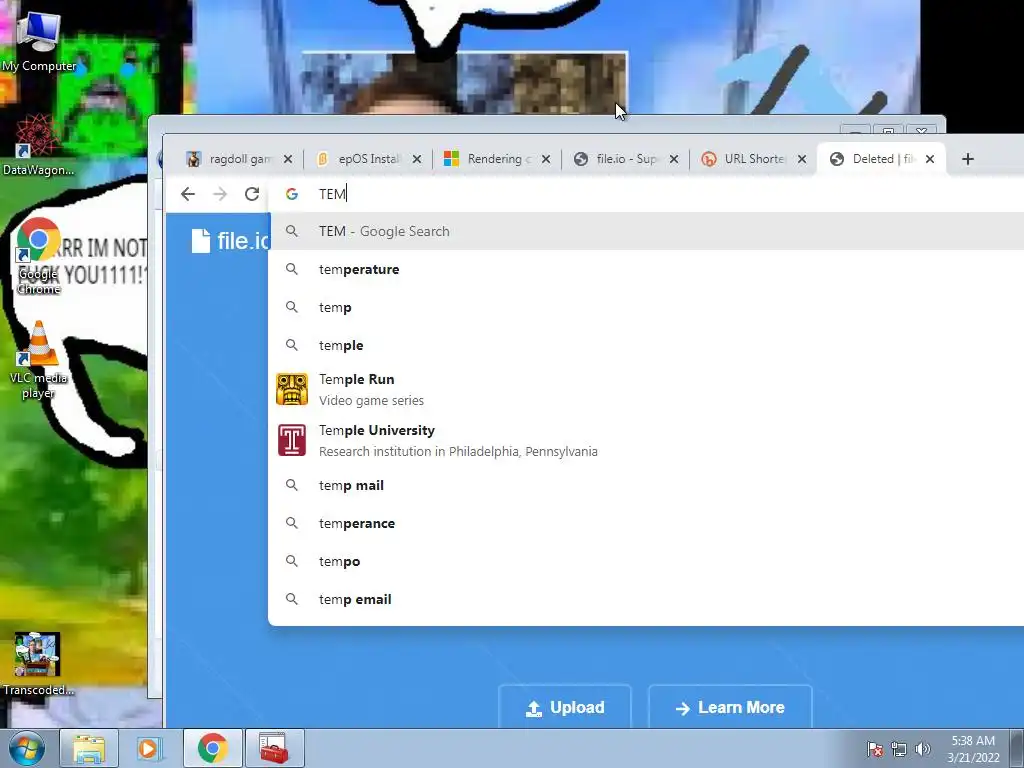Open the VLC media player desktop shortcut
This screenshot has height=768, width=1024.
[39, 360]
